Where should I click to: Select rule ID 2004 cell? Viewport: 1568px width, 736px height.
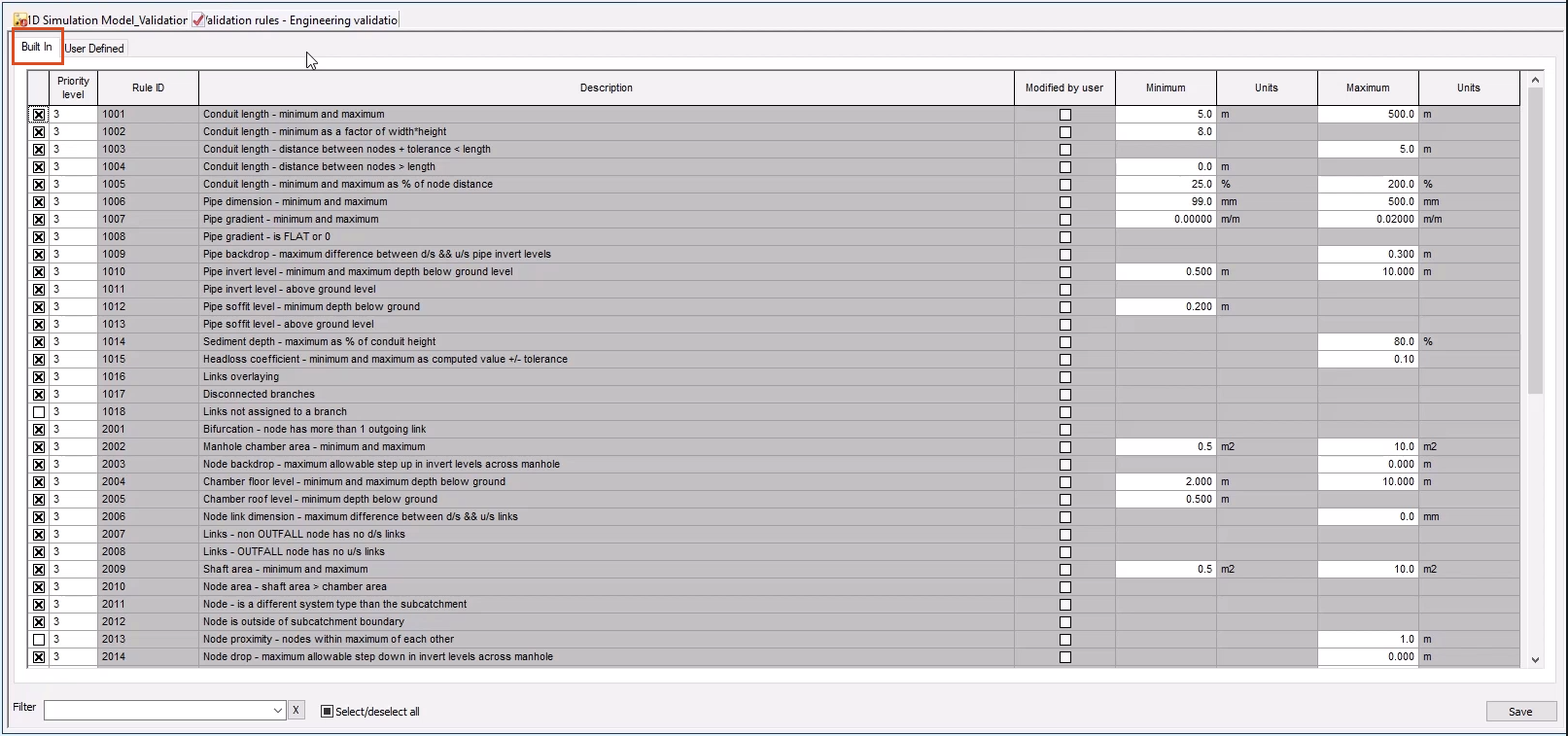[148, 481]
